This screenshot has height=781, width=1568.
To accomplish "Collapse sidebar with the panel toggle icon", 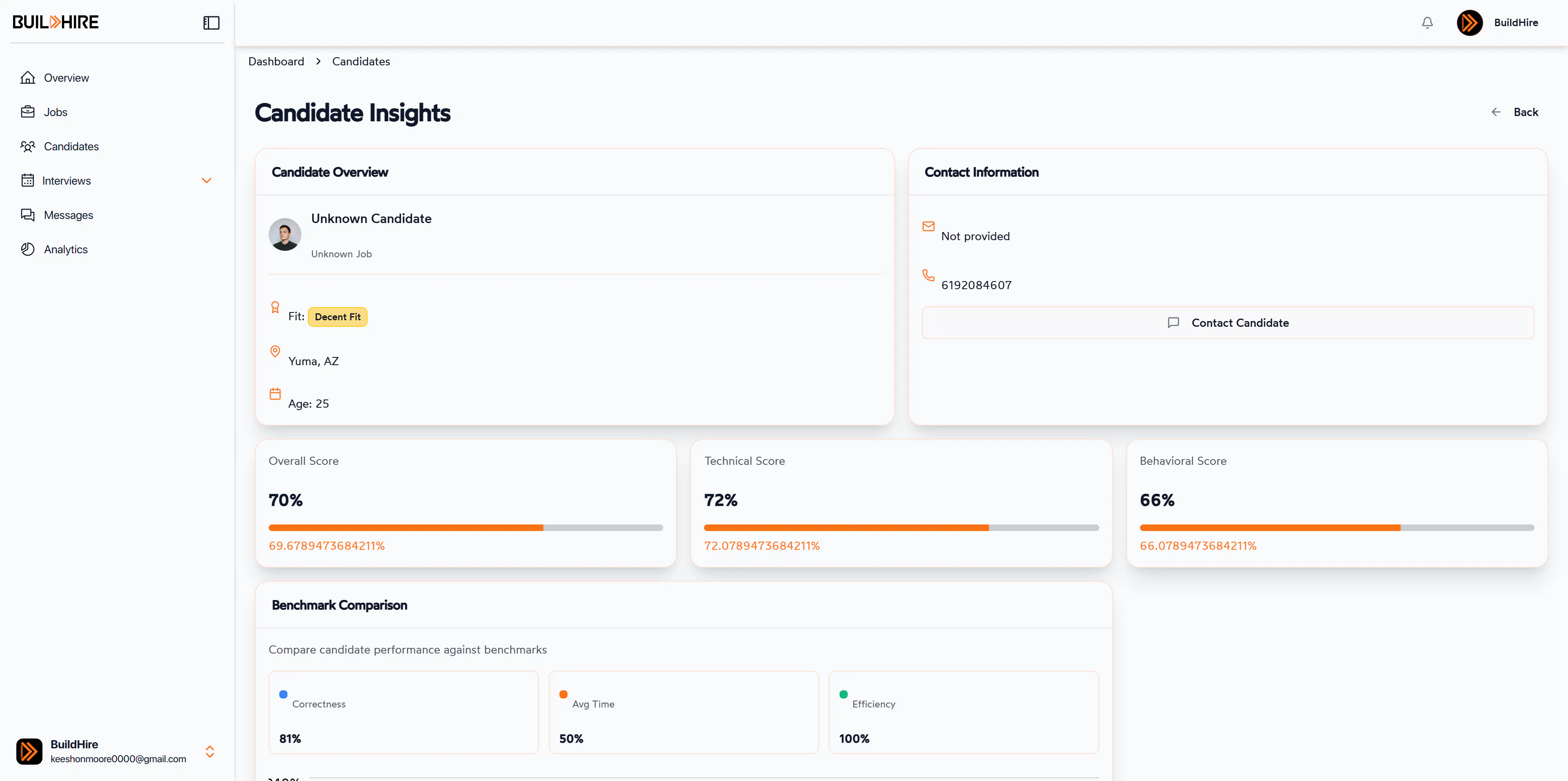I will pos(211,23).
